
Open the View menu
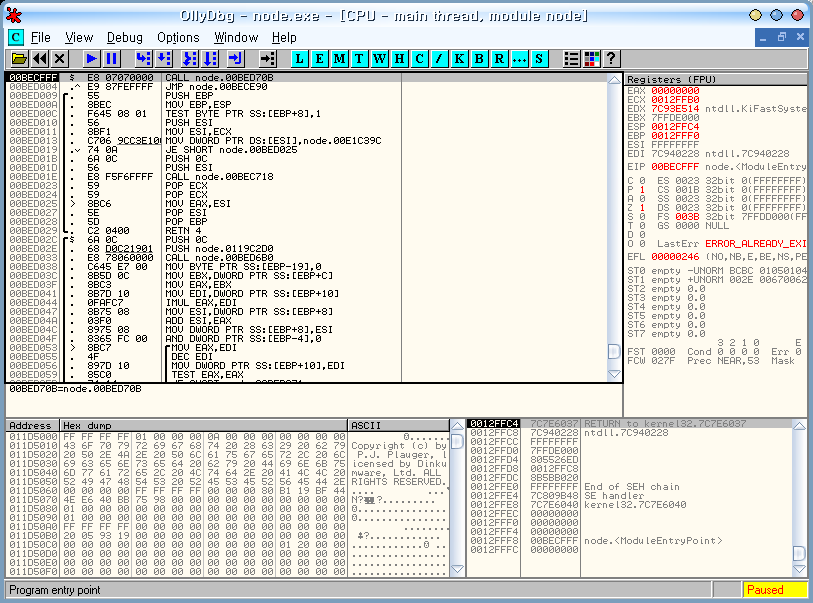[79, 37]
